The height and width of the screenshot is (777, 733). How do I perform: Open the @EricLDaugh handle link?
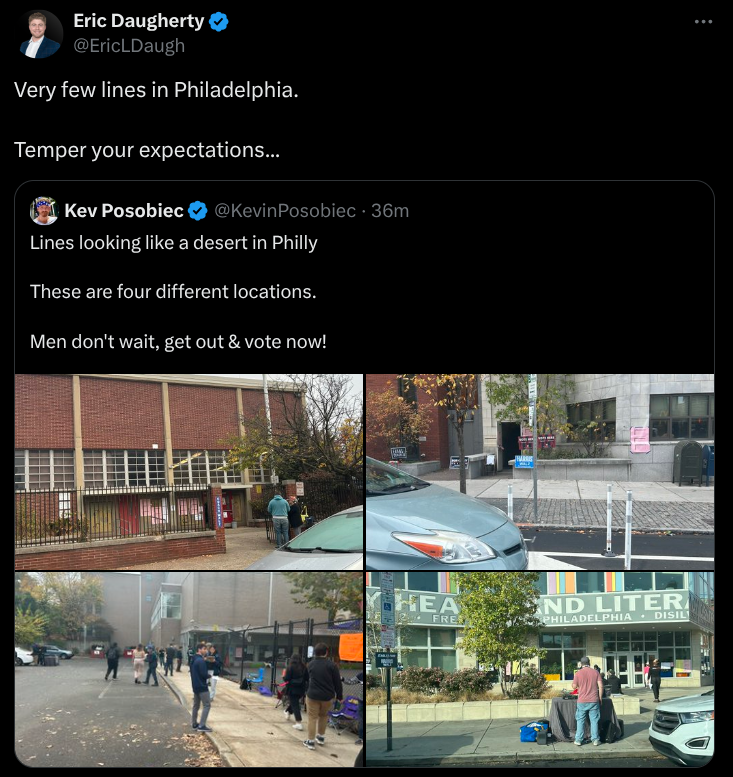tap(129, 46)
